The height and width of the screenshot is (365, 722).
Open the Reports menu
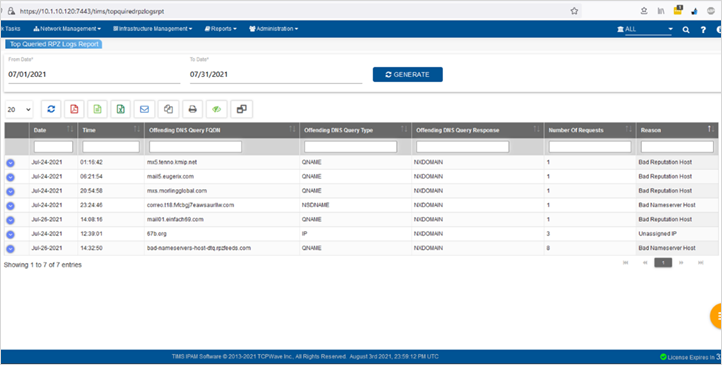click(221, 29)
